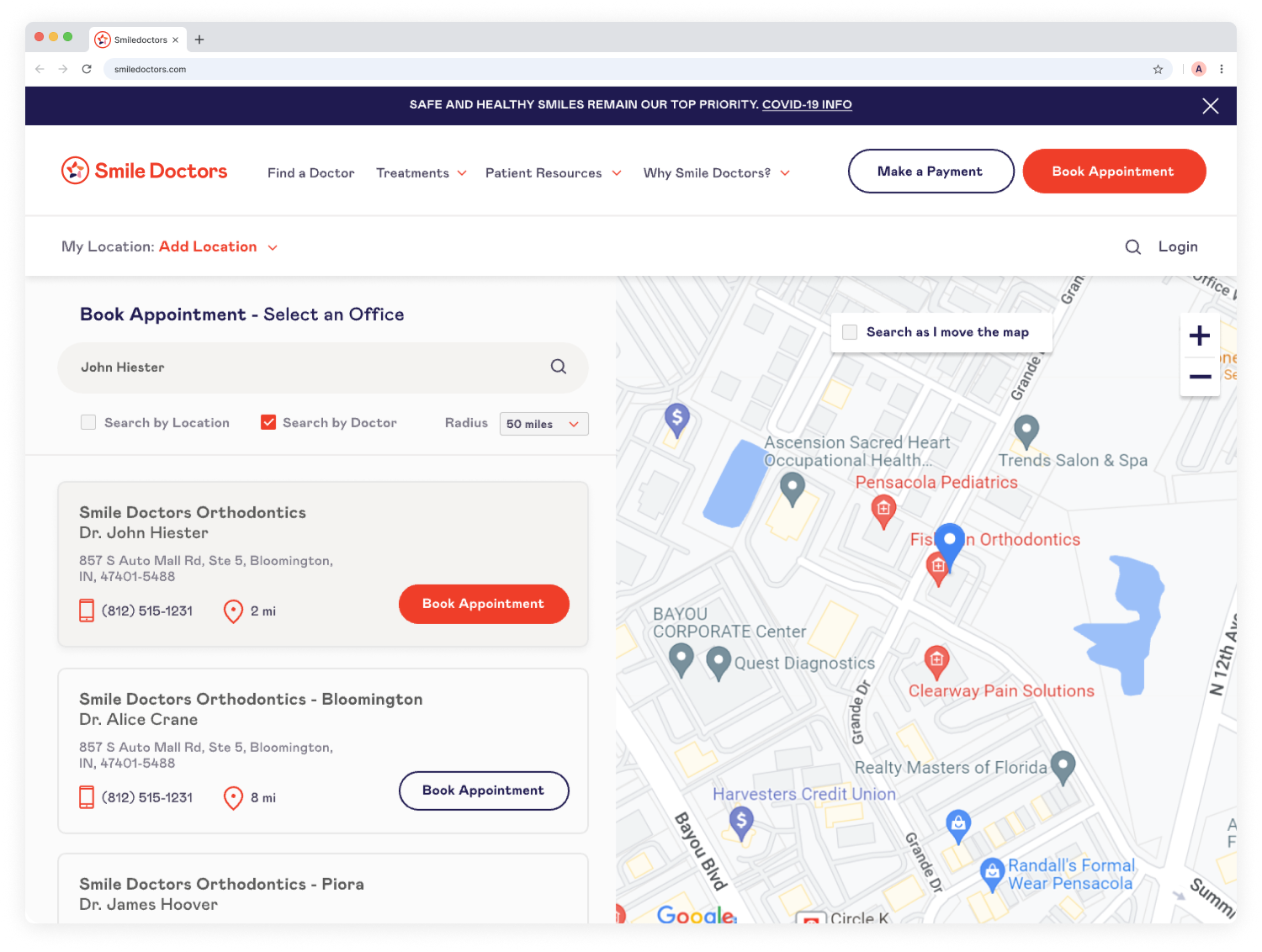1262x952 pixels.
Task: Zoom out on the map
Action: [1200, 376]
